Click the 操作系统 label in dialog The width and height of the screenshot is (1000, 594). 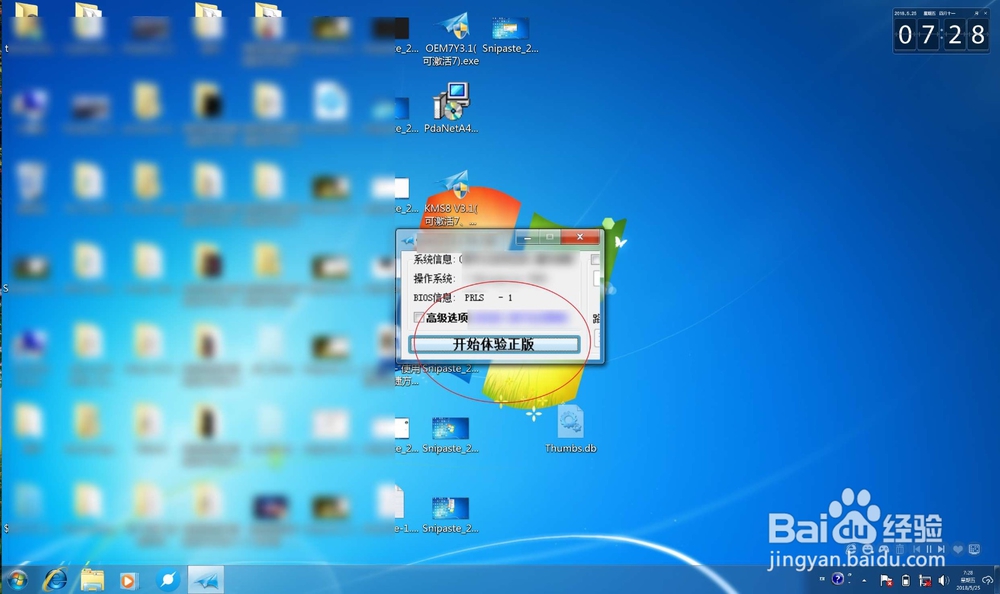click(434, 278)
